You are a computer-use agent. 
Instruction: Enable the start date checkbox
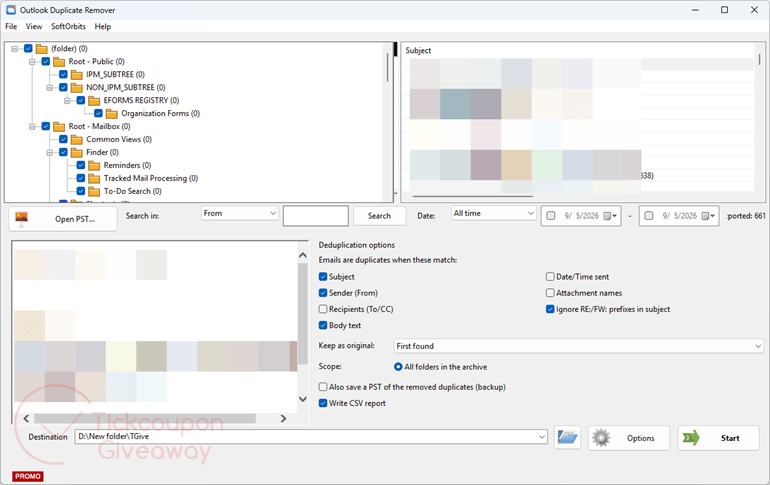click(551, 216)
